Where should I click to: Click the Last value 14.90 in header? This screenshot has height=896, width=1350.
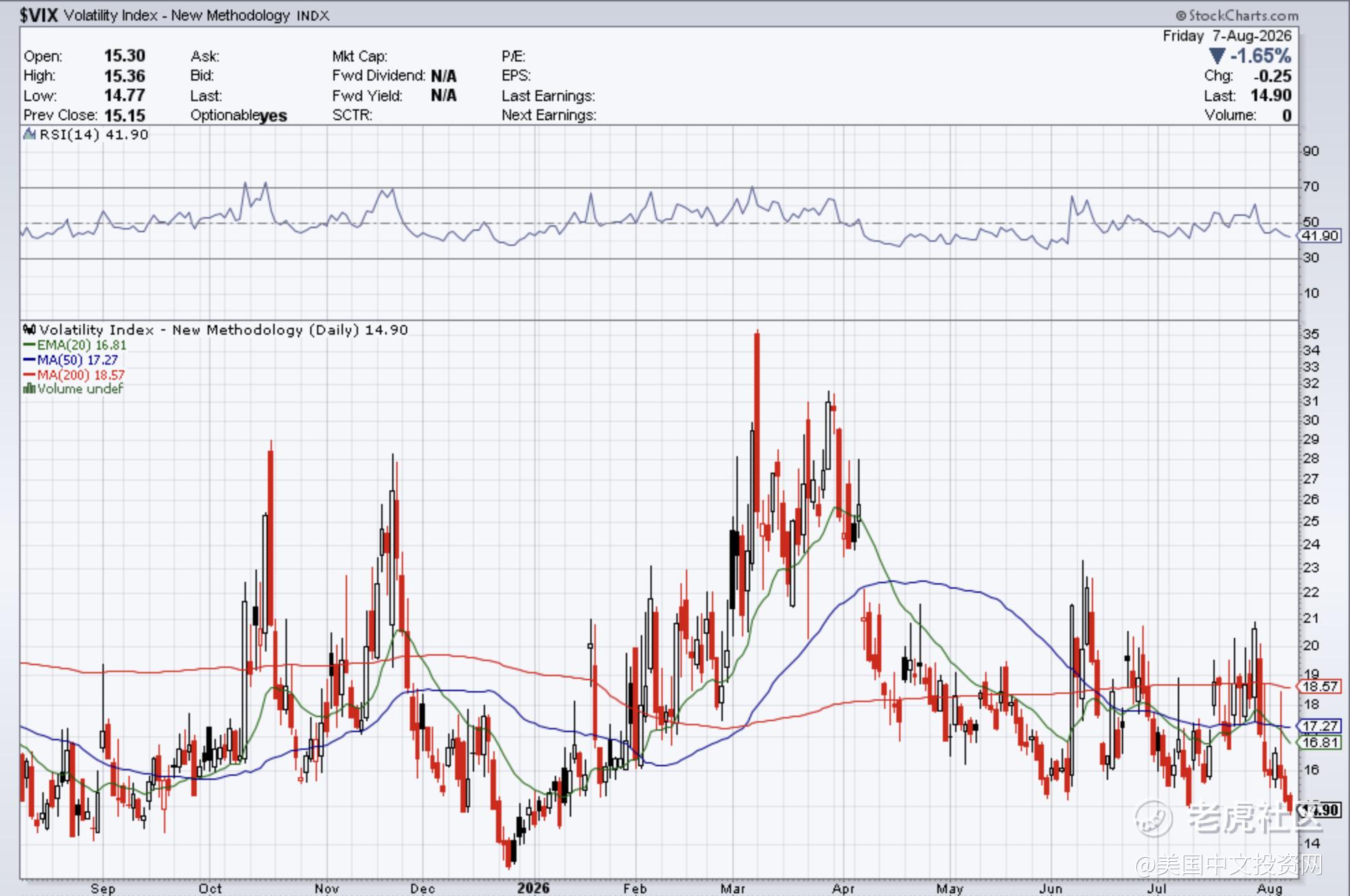click(1271, 96)
